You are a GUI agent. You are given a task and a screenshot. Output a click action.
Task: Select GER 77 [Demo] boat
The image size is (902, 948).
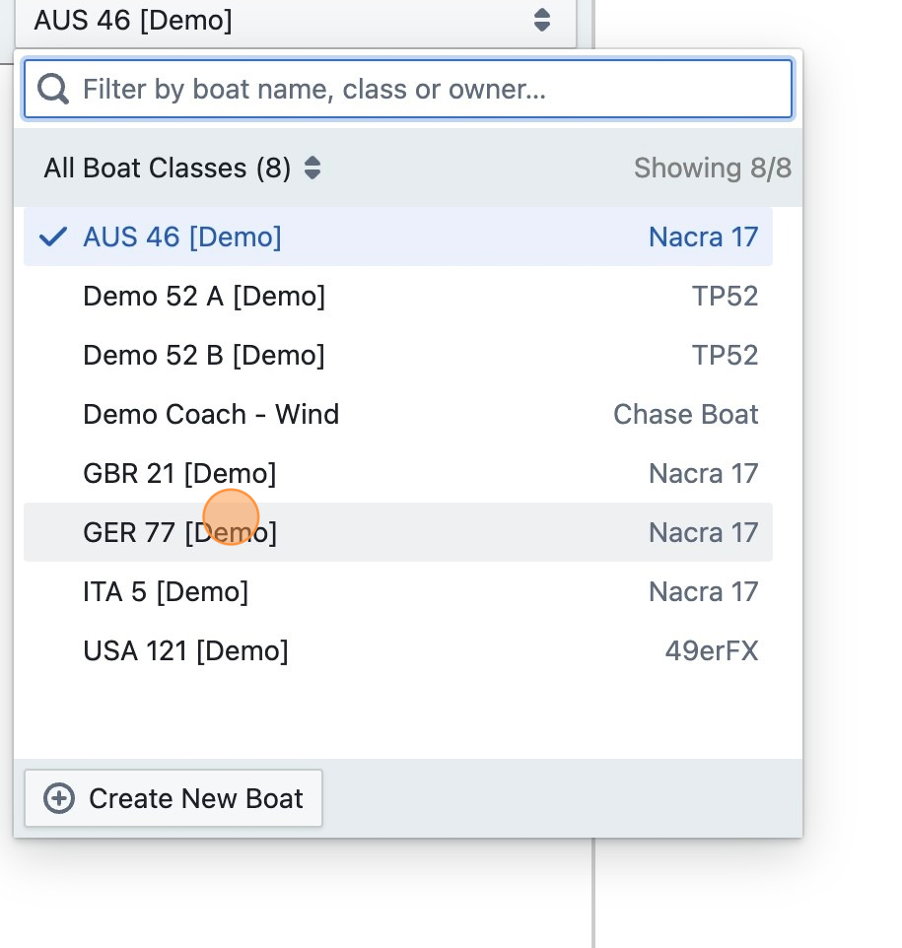click(398, 532)
